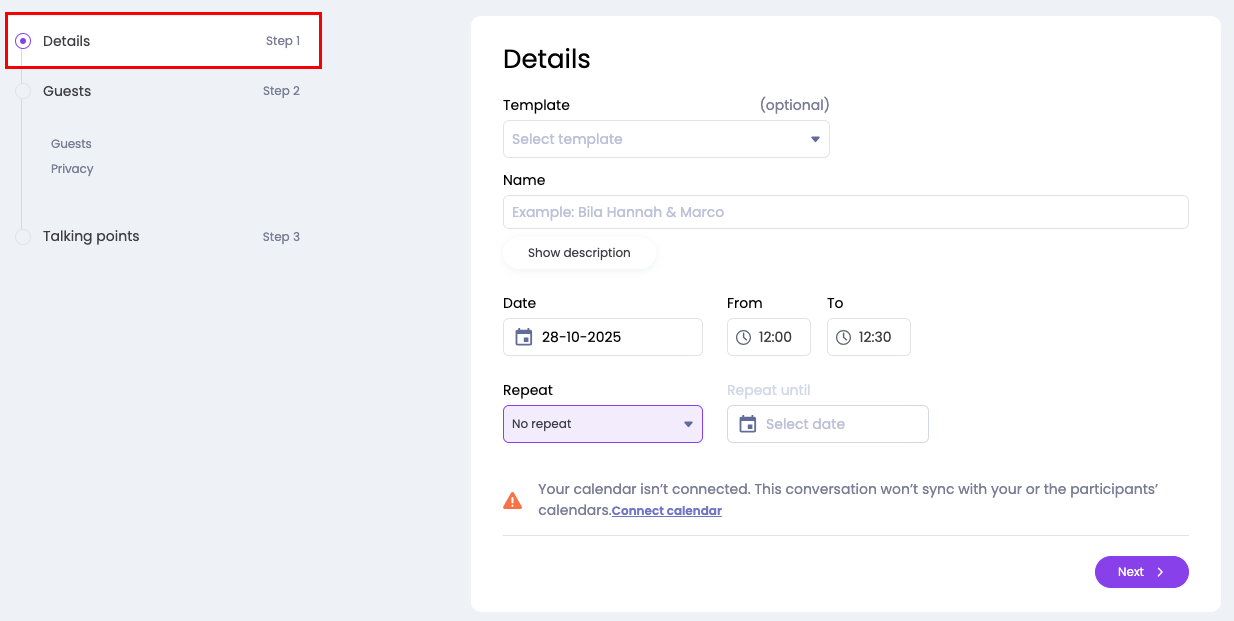Expand the No repeat dropdown
The height and width of the screenshot is (621, 1234).
[602, 424]
